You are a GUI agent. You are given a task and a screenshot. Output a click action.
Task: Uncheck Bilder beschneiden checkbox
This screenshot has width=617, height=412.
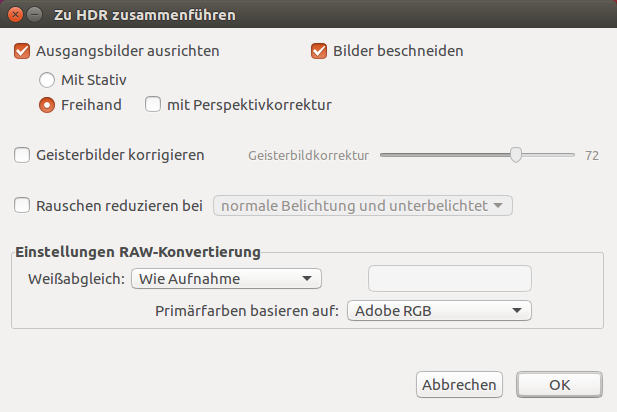click(x=320, y=50)
